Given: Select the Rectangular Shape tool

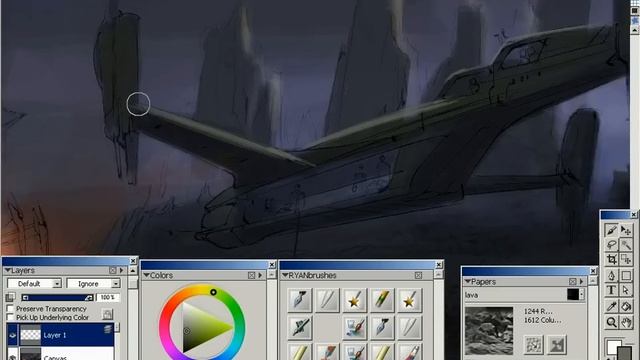Looking at the screenshot, I should click(626, 276).
